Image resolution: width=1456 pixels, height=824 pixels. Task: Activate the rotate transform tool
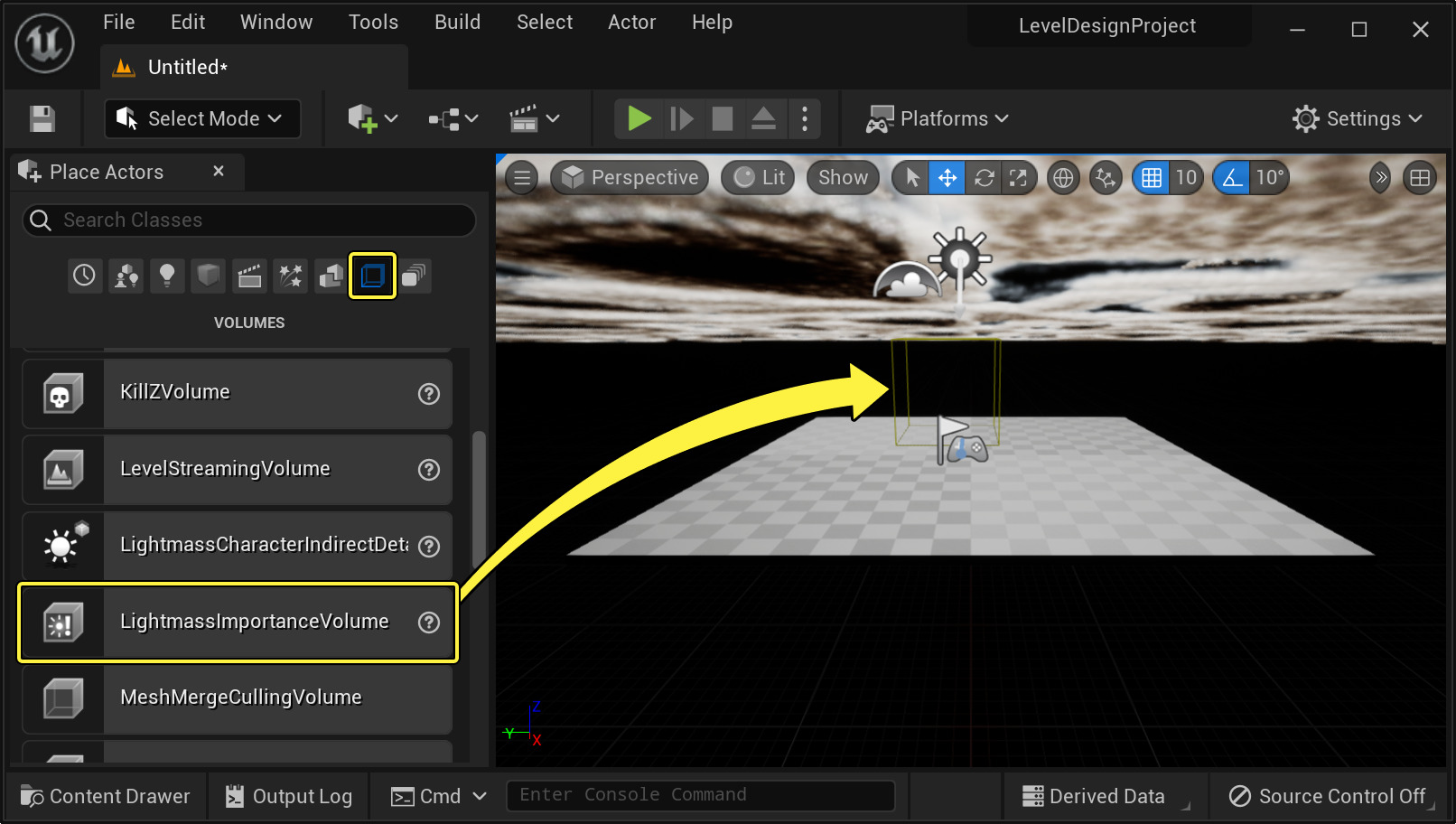pos(984,178)
